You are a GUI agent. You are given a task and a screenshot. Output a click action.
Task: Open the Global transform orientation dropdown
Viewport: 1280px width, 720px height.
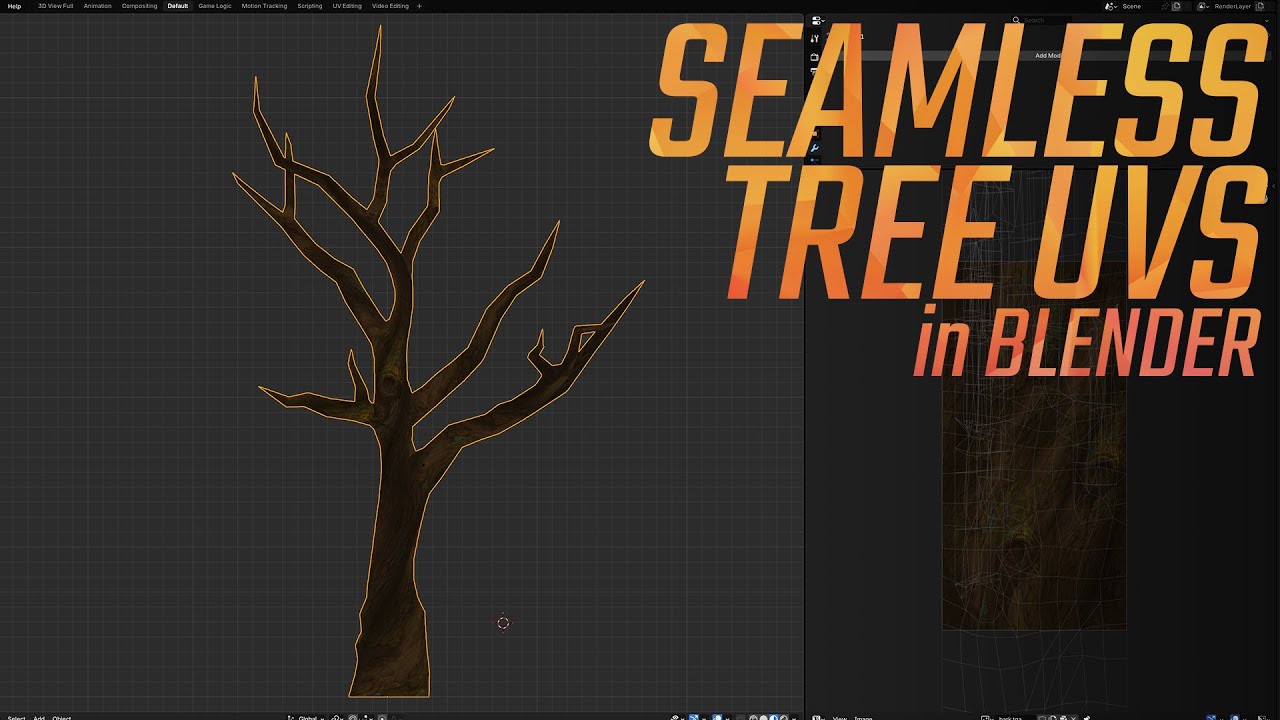point(305,717)
